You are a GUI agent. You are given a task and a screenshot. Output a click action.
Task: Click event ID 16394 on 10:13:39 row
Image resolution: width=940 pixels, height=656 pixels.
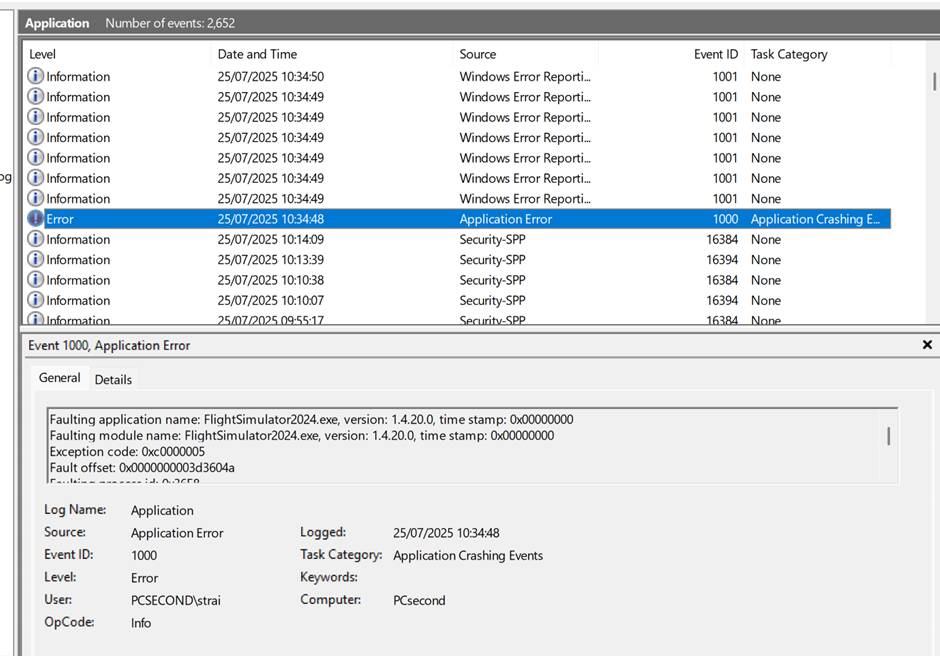tap(722, 260)
